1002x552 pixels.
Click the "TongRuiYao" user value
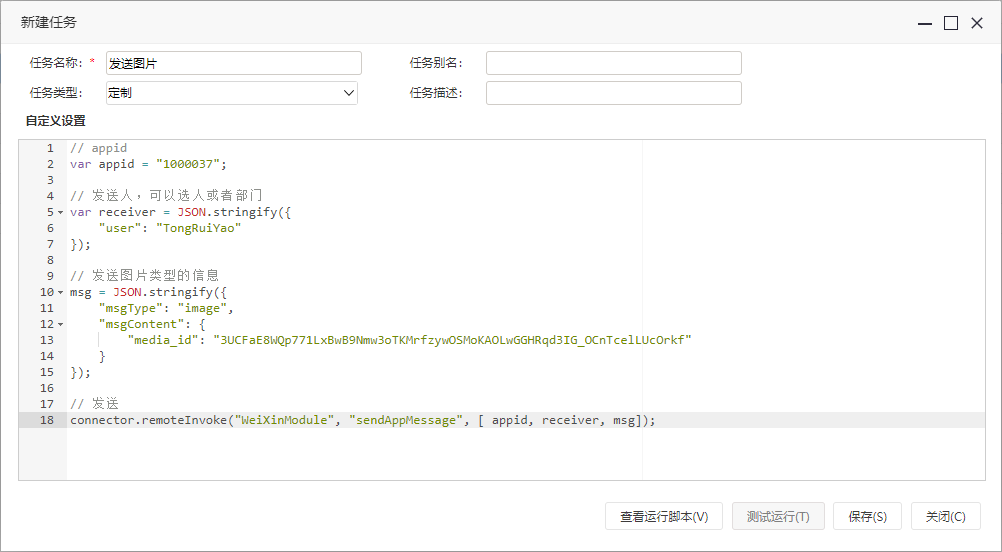click(x=199, y=228)
